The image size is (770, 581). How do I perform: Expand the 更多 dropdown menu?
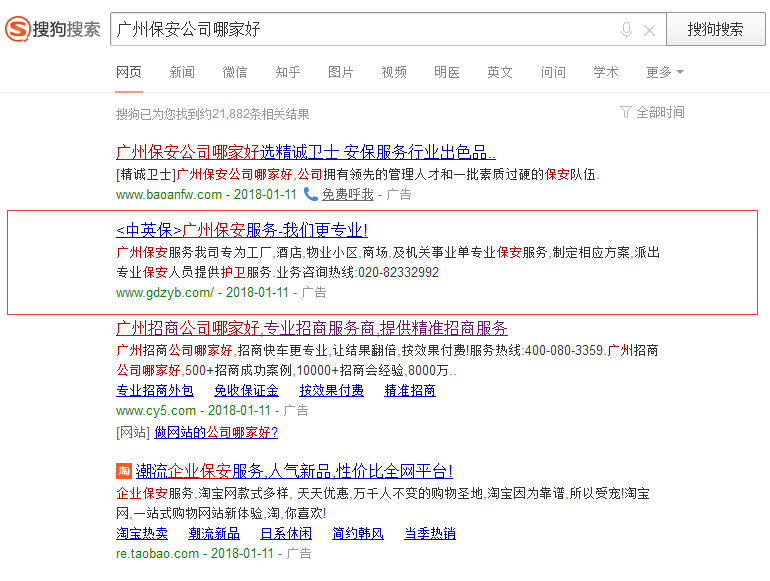pos(664,72)
